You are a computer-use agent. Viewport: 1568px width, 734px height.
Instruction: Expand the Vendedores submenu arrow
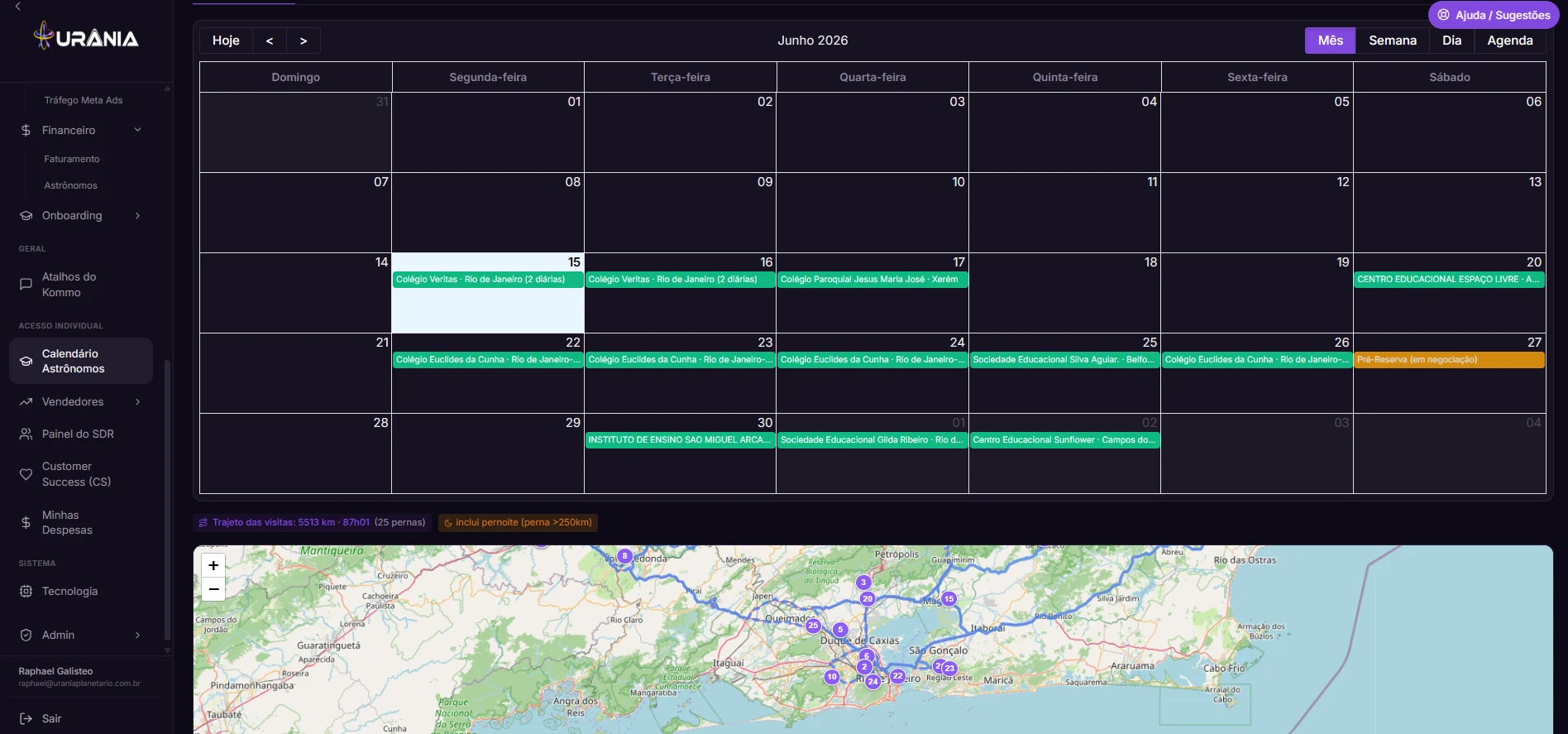click(x=138, y=401)
